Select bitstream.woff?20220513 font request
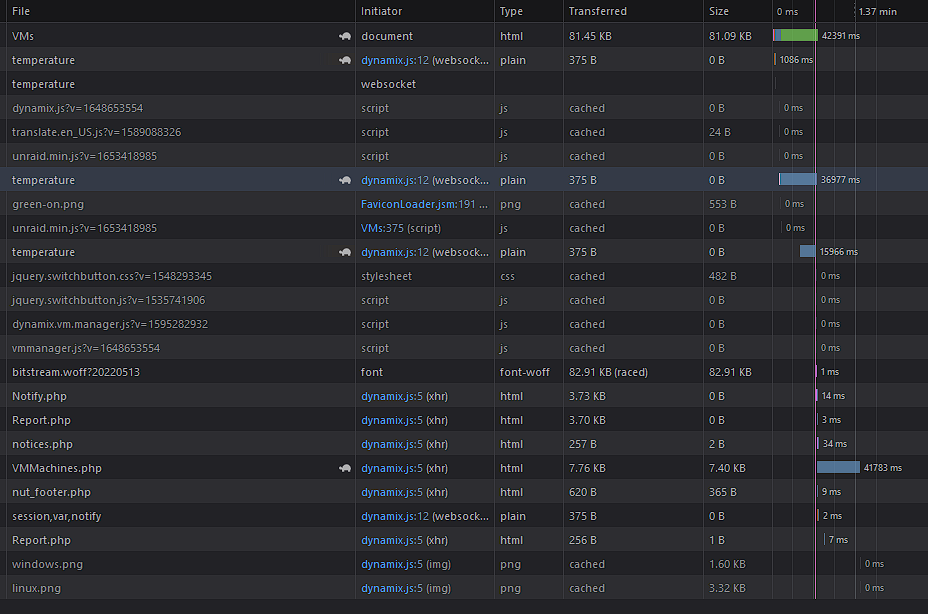Image resolution: width=928 pixels, height=614 pixels. [x=76, y=372]
